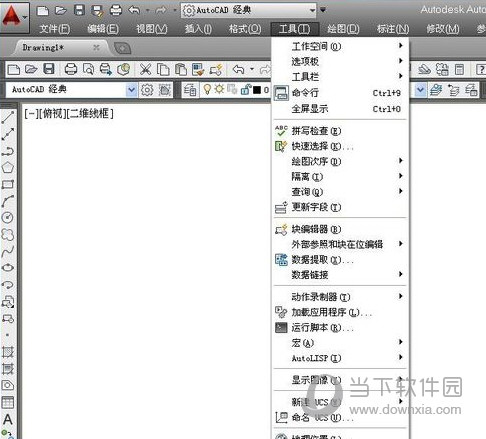Viewport: 486px width, 439px height.
Task: Expand 绘图次序(D) submenu
Action: tap(341, 161)
